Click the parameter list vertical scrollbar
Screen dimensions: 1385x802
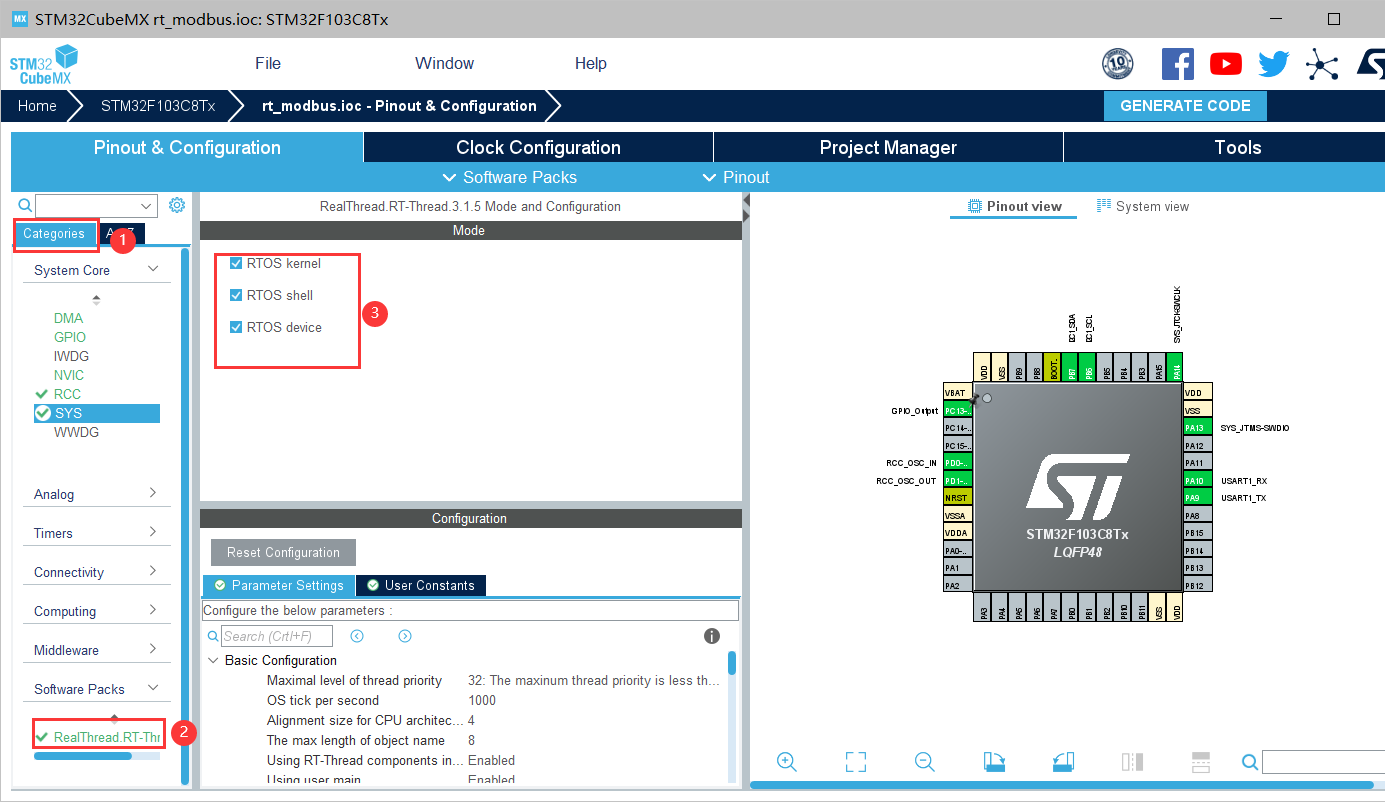tap(732, 663)
